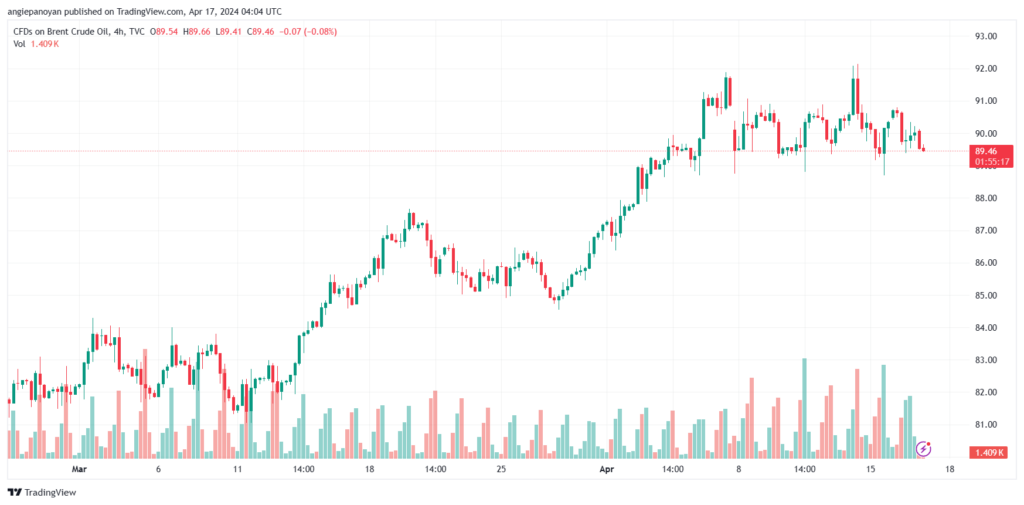This screenshot has width=1024, height=505.
Task: Click the purple lightning bolt icon
Action: [923, 448]
